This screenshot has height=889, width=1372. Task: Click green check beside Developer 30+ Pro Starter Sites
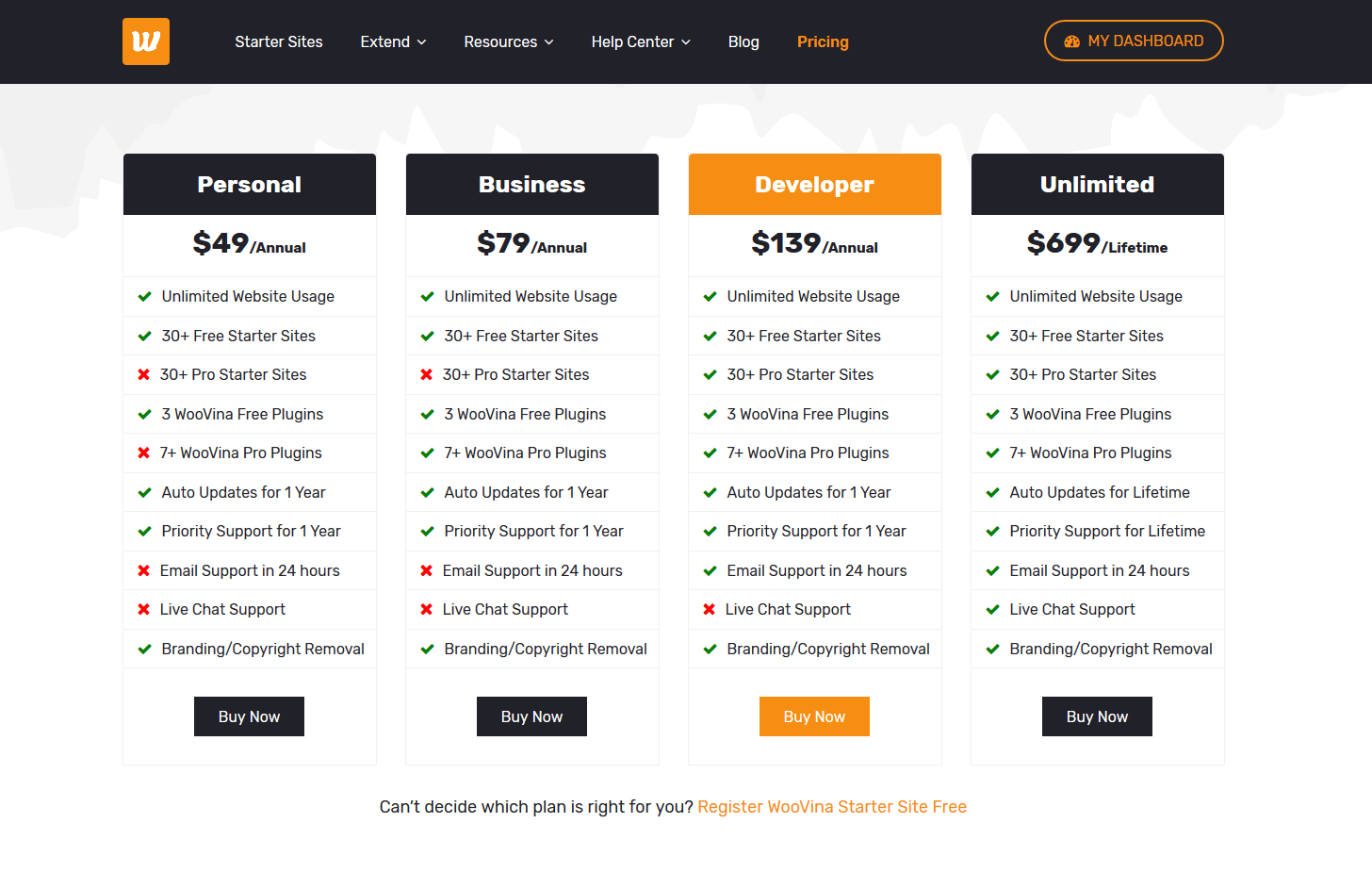point(710,374)
